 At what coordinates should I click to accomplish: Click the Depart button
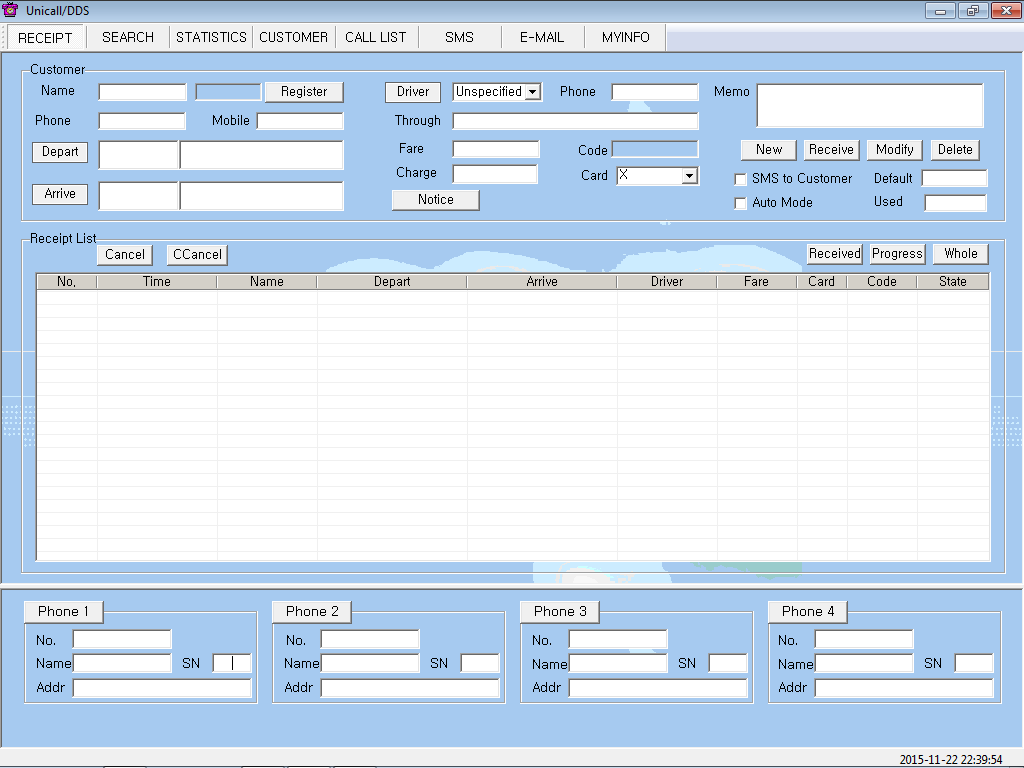[60, 153]
